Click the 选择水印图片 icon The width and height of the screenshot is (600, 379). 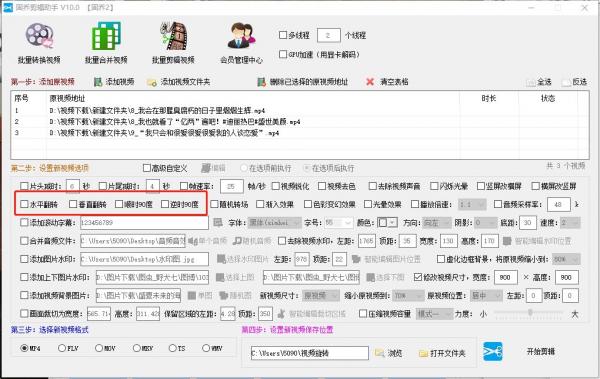221,259
